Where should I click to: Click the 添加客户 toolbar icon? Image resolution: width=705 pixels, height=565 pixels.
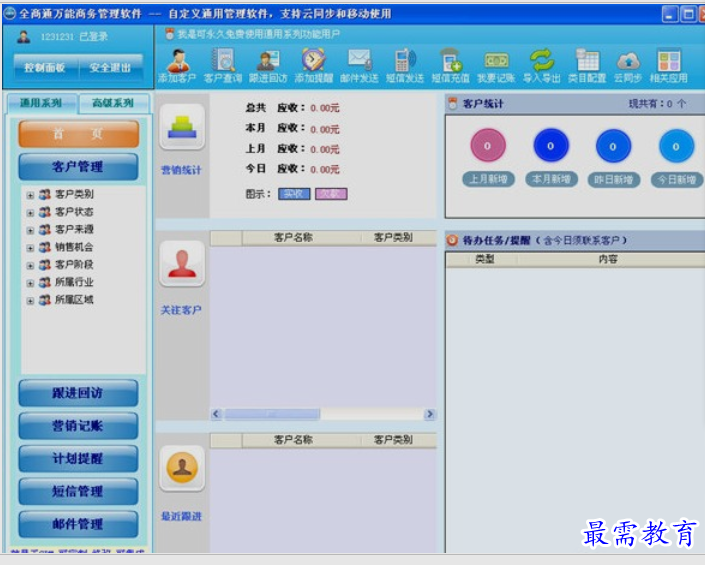pyautogui.click(x=178, y=61)
